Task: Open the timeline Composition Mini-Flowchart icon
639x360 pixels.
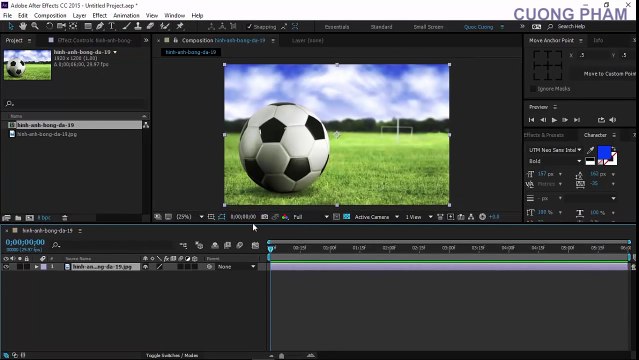Action: (183, 245)
